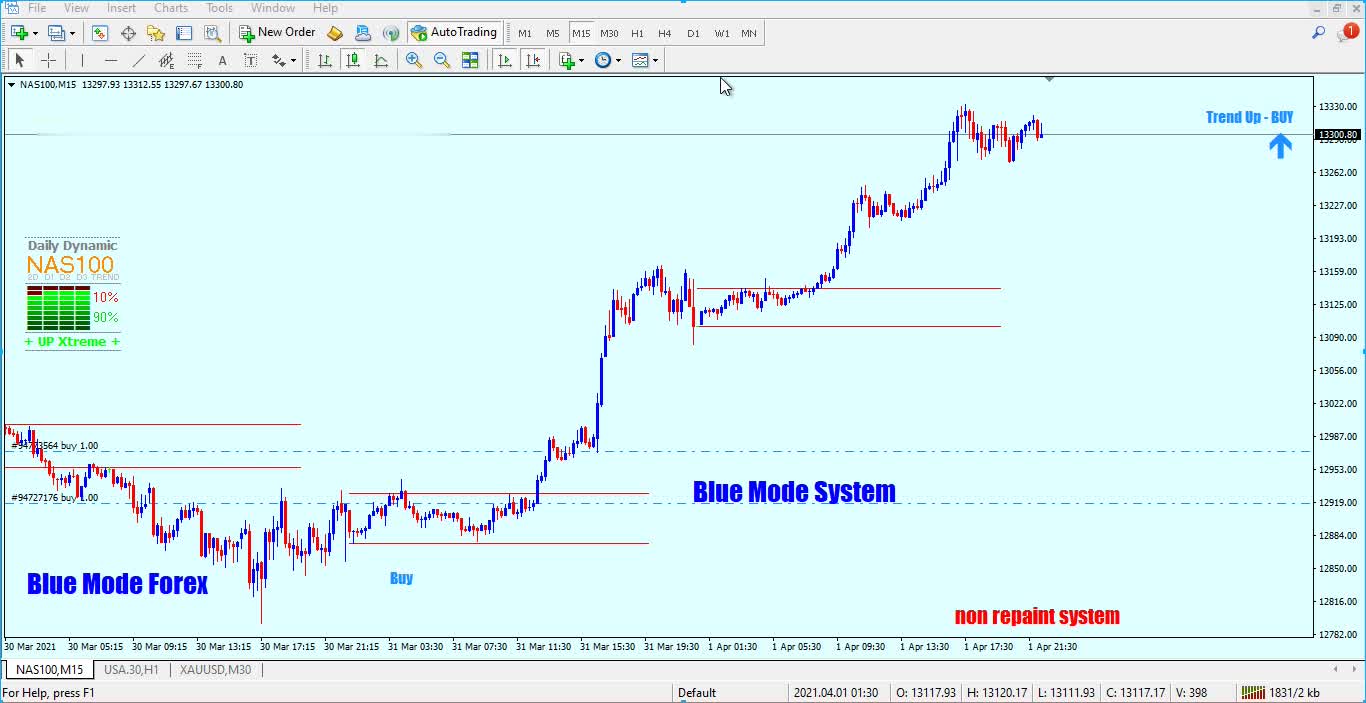
Task: Select the NAS100,M15 chart tab
Action: (50, 670)
